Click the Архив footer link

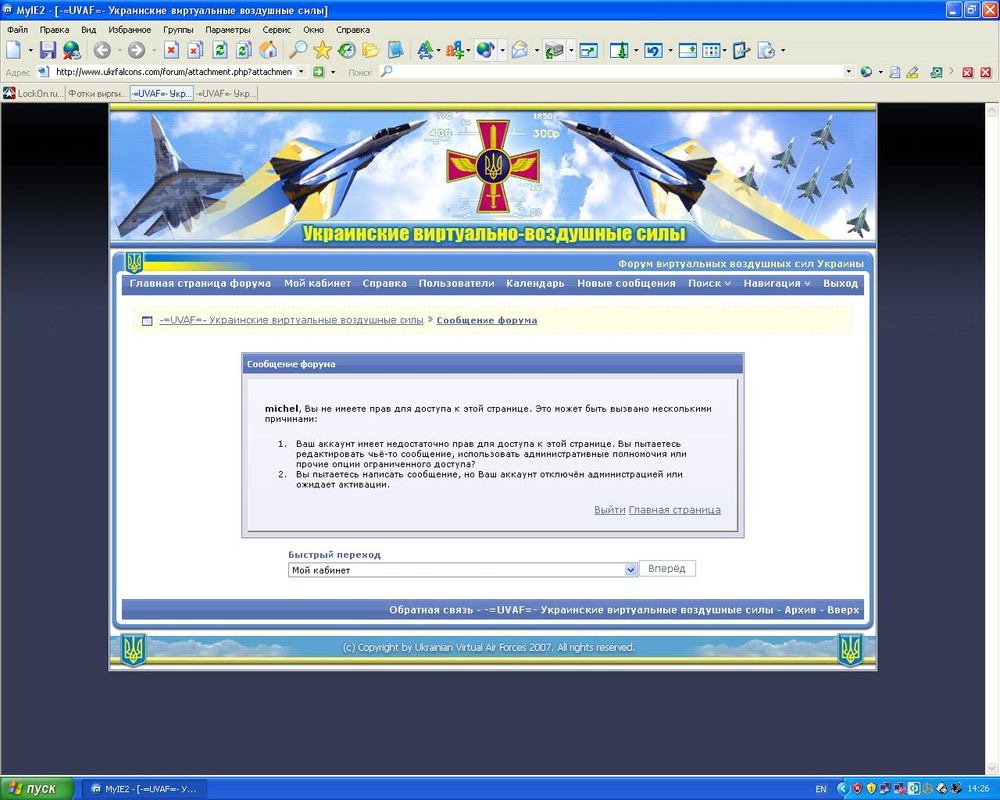(x=800, y=610)
